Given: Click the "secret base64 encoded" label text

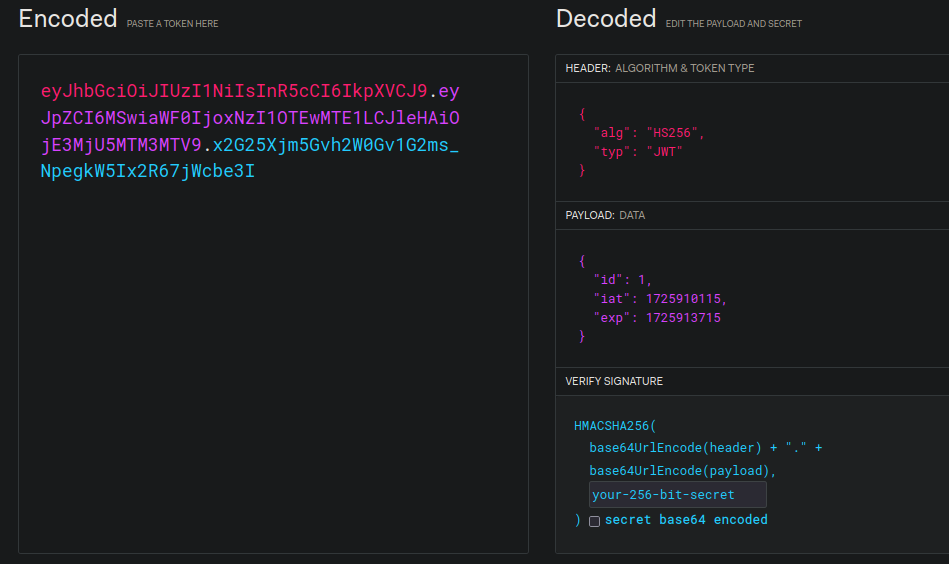Looking at the screenshot, I should click(686, 520).
